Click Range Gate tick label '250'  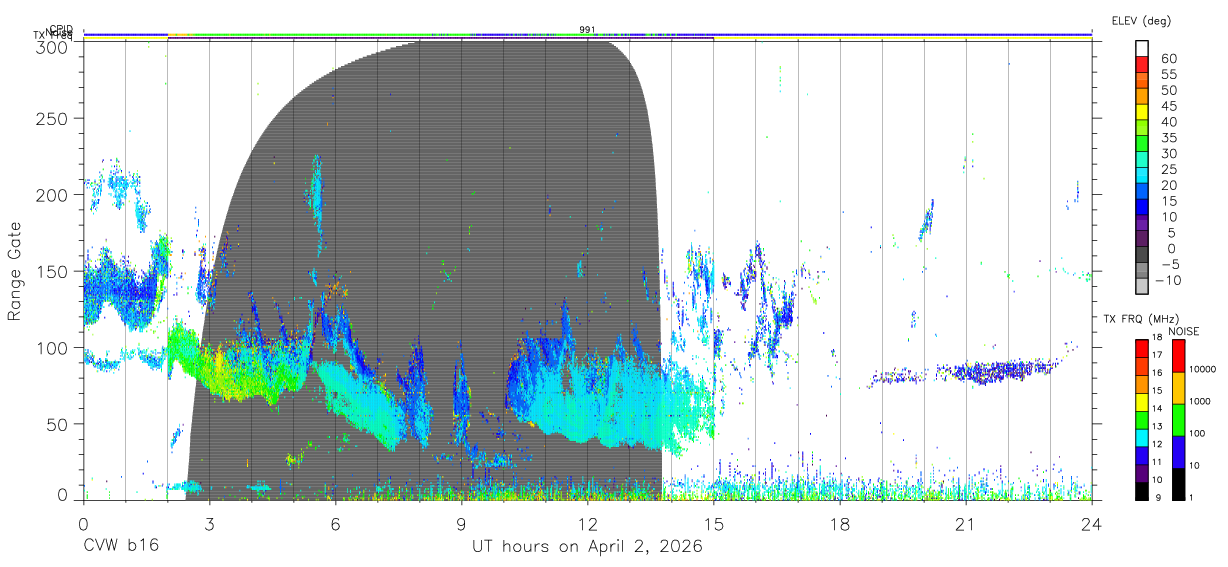(53, 119)
